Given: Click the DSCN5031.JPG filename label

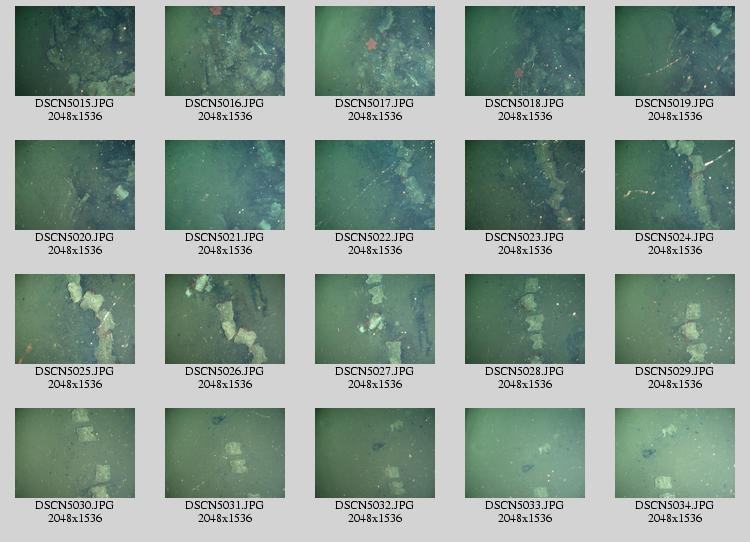Looking at the screenshot, I should click(x=225, y=505).
